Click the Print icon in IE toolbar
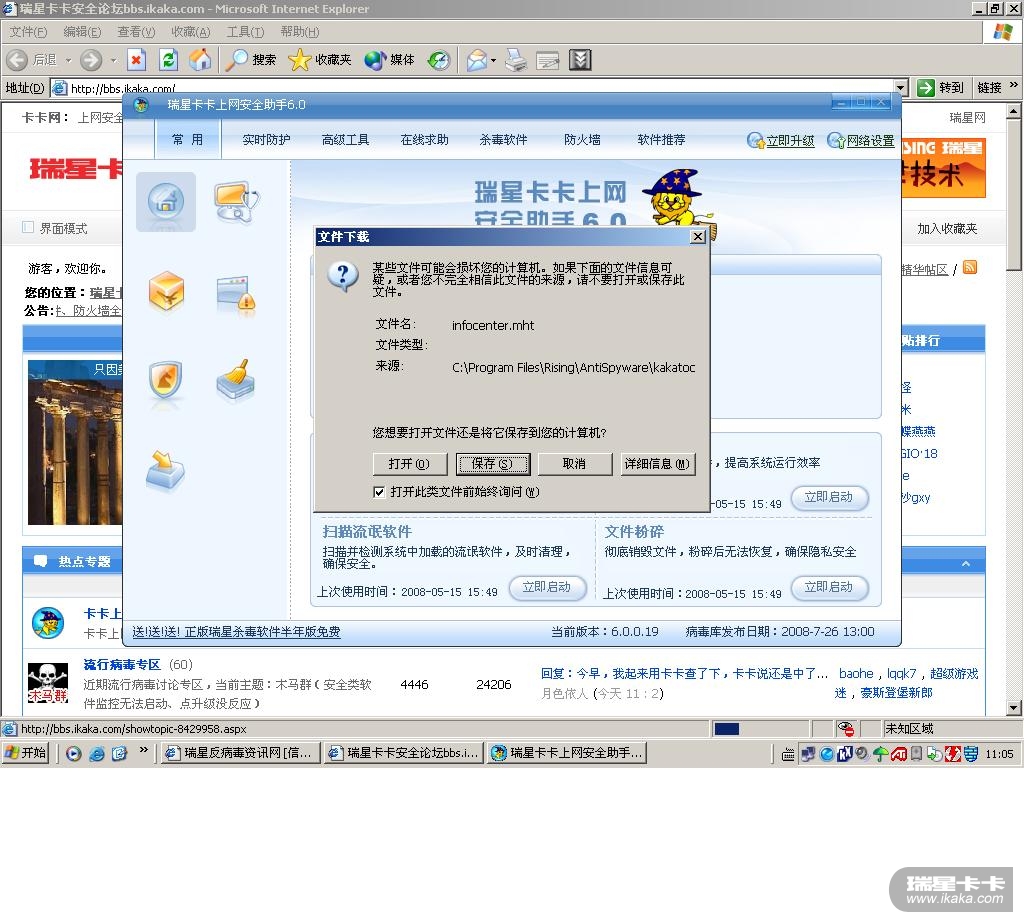Screen dimensions: 1024x922 click(516, 60)
